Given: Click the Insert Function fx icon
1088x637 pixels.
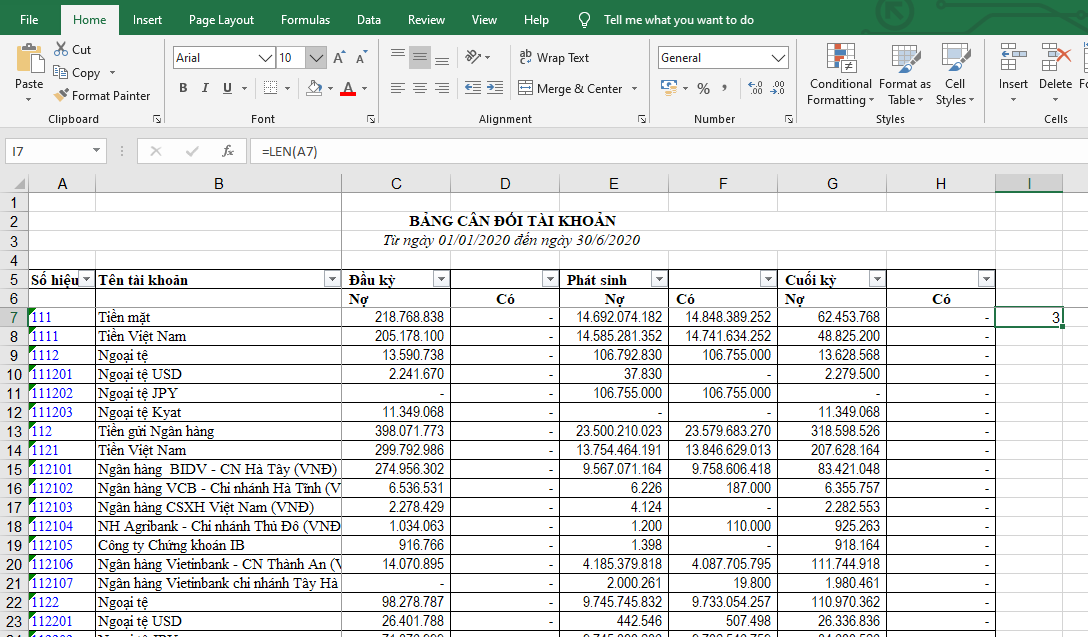Looking at the screenshot, I should point(228,152).
